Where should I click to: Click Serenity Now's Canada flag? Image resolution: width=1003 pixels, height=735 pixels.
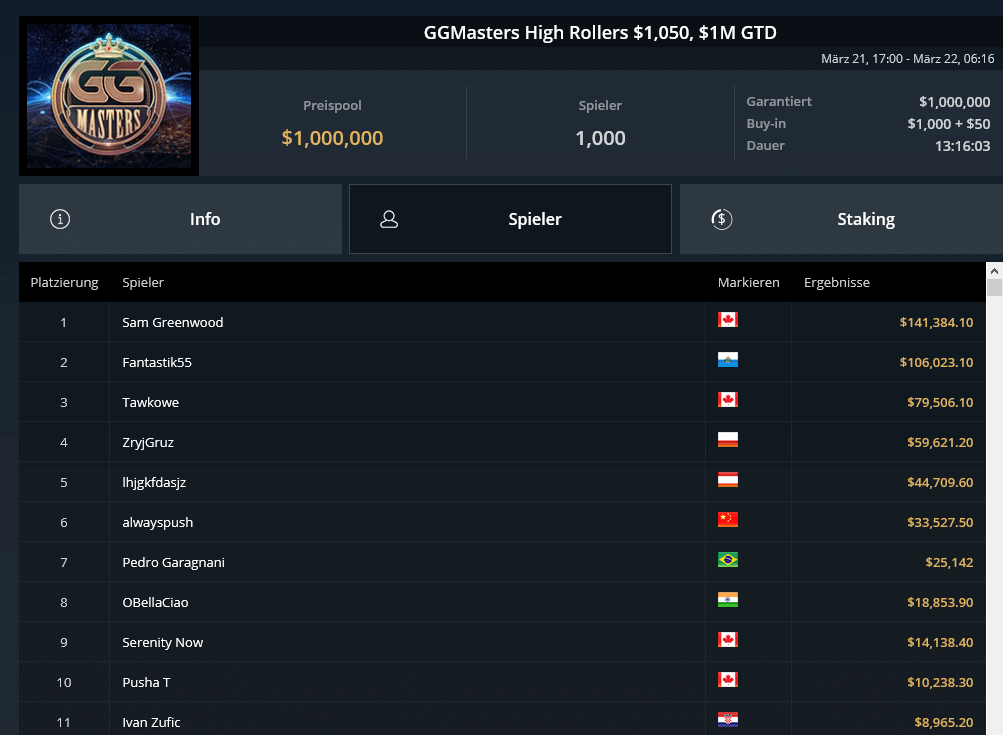tap(728, 639)
